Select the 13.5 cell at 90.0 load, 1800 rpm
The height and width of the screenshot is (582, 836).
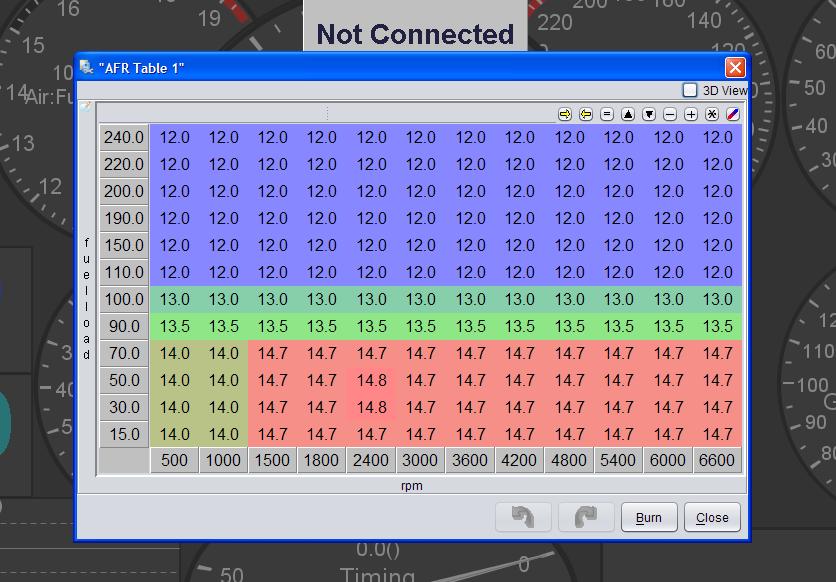point(322,327)
